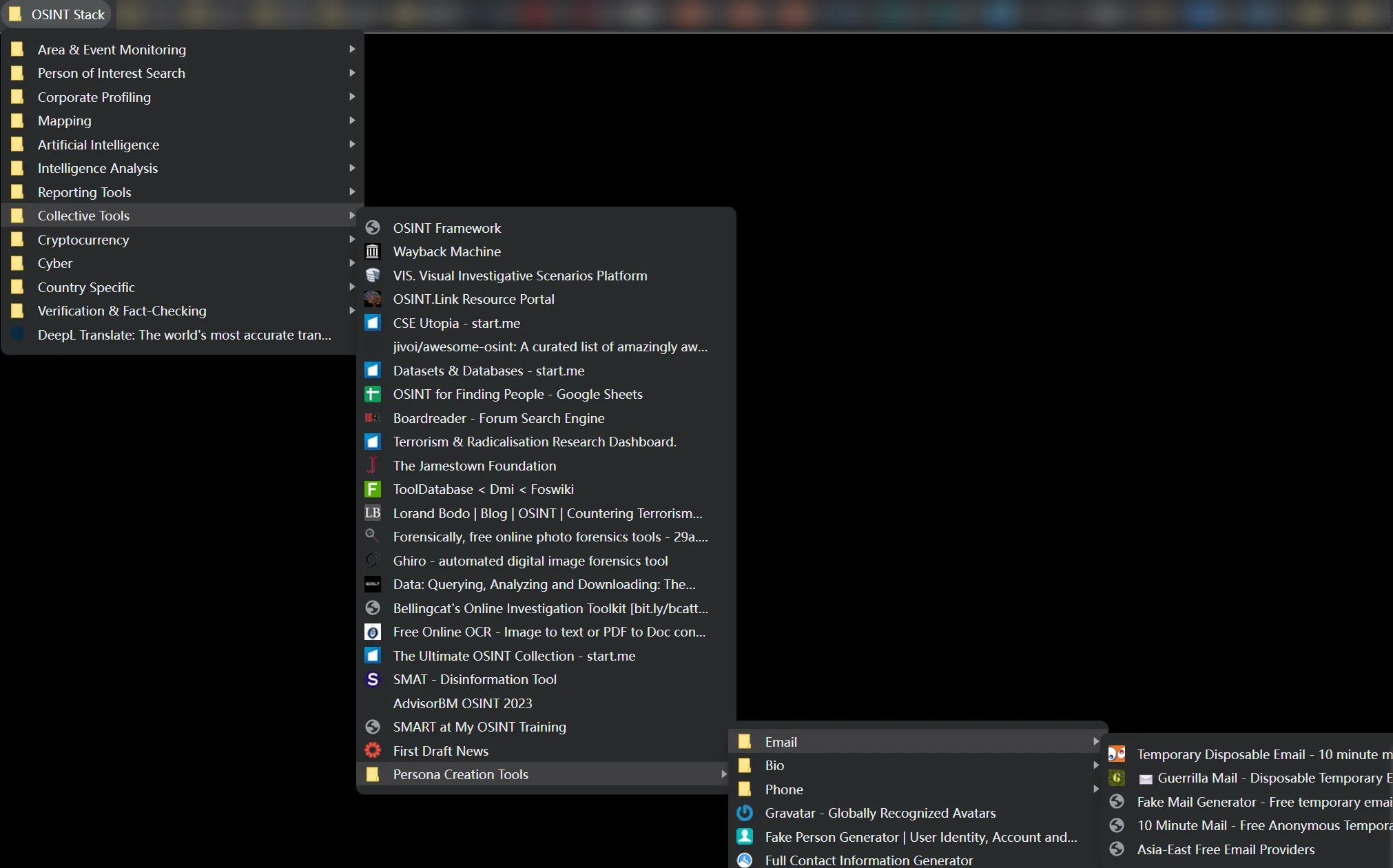Open Bellingcat's Online Investigation Toolkit bookmark
The width and height of the screenshot is (1393, 868).
[545, 608]
